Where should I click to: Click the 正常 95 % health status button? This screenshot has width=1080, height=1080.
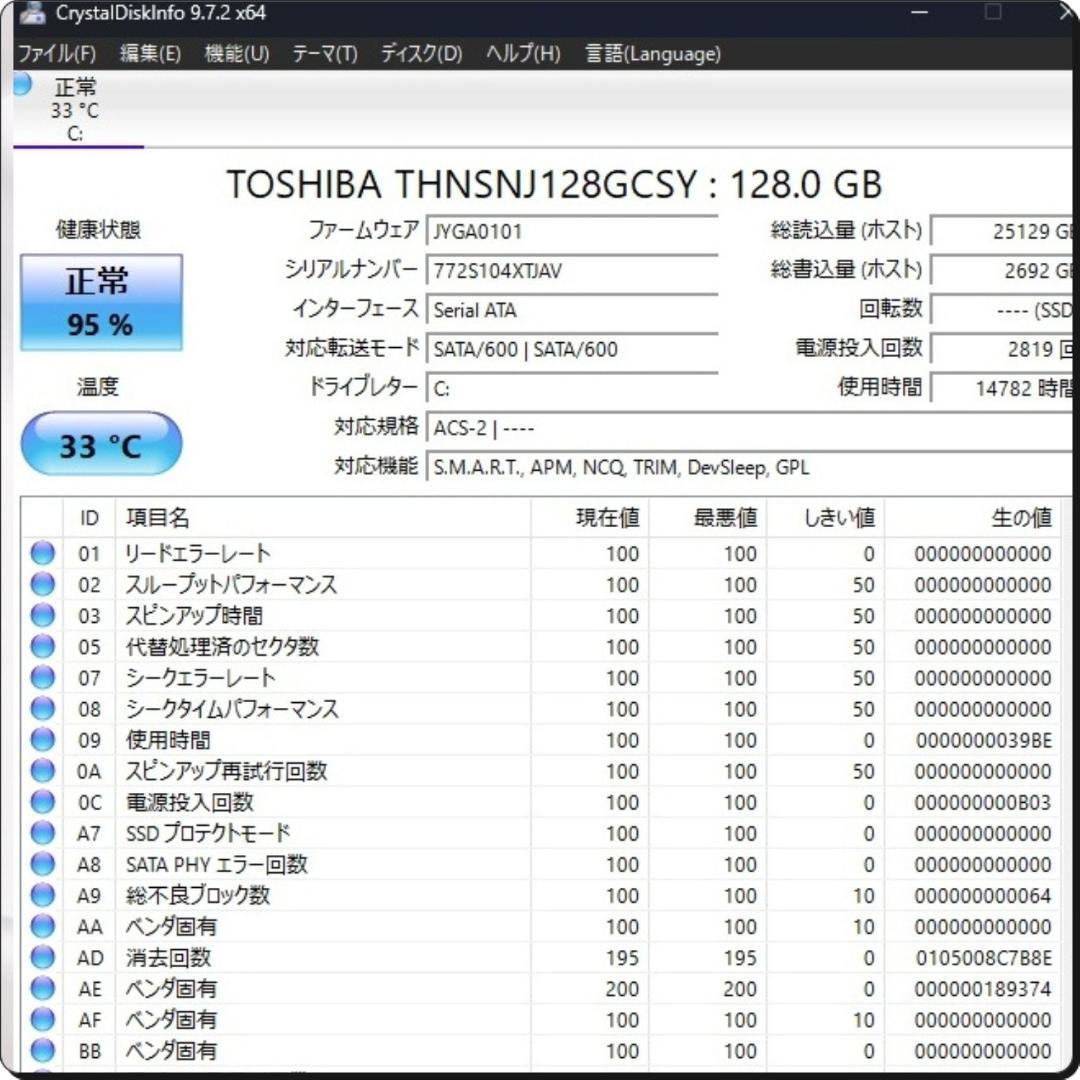click(101, 302)
